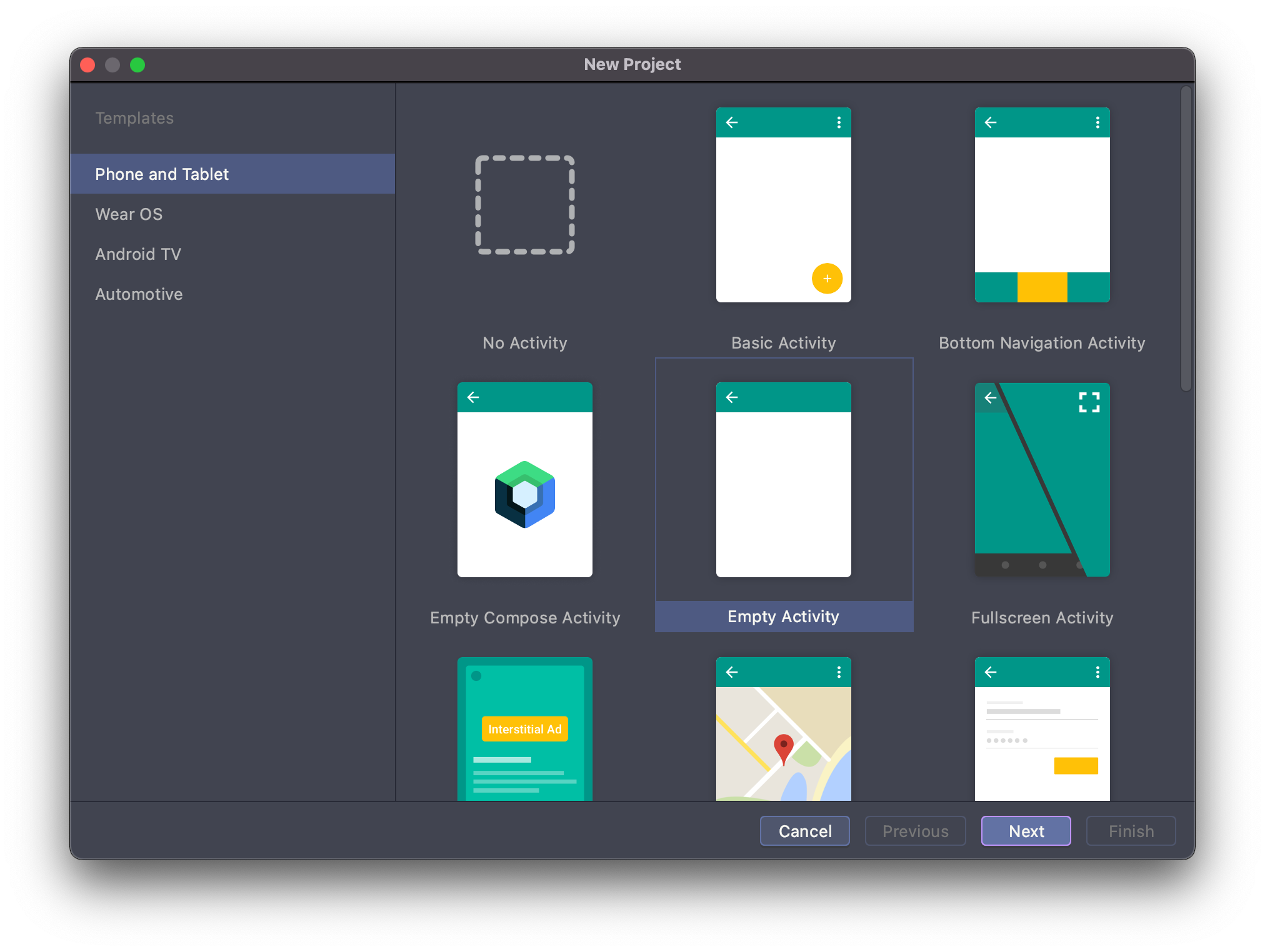Pick the Google Maps activity template
Image resolution: width=1265 pixels, height=952 pixels.
tap(783, 728)
